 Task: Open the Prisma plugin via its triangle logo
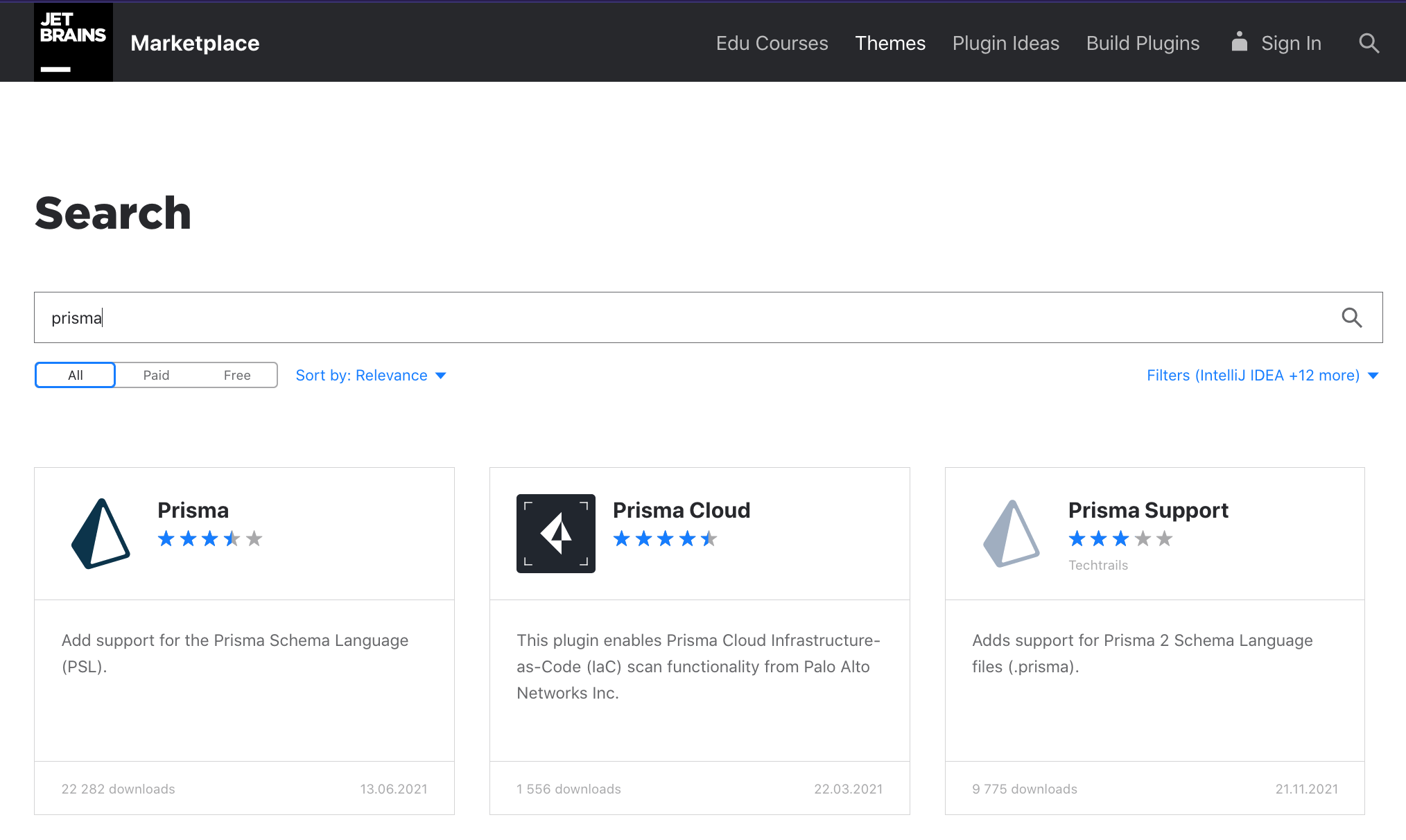pyautogui.click(x=101, y=534)
